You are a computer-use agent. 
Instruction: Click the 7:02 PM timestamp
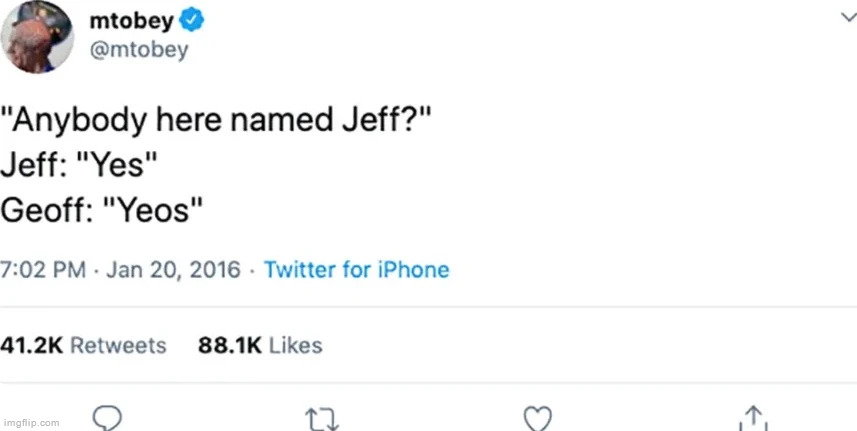(x=43, y=270)
